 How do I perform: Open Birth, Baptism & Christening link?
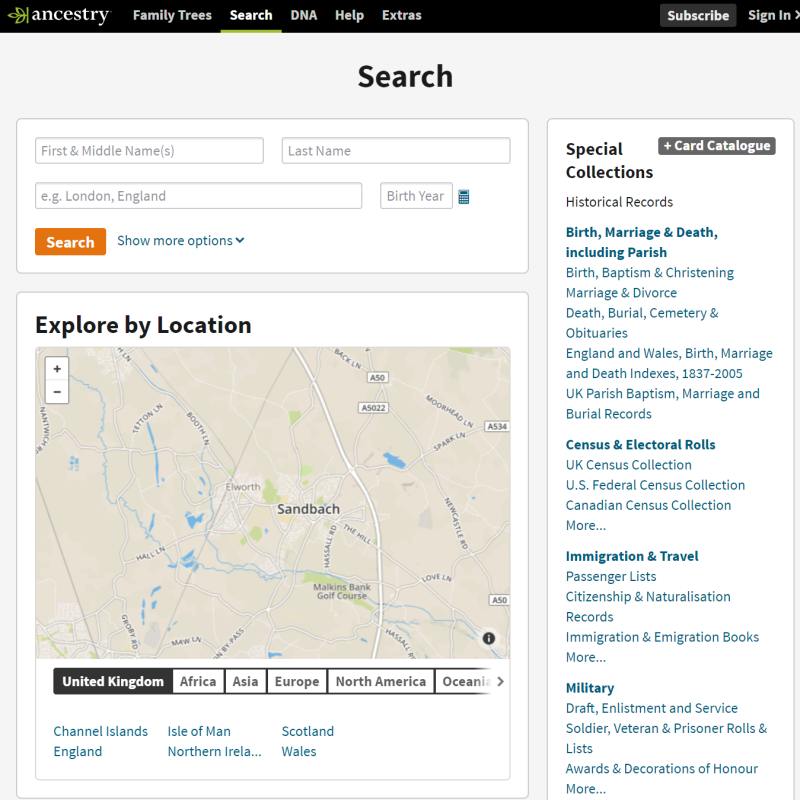[649, 272]
